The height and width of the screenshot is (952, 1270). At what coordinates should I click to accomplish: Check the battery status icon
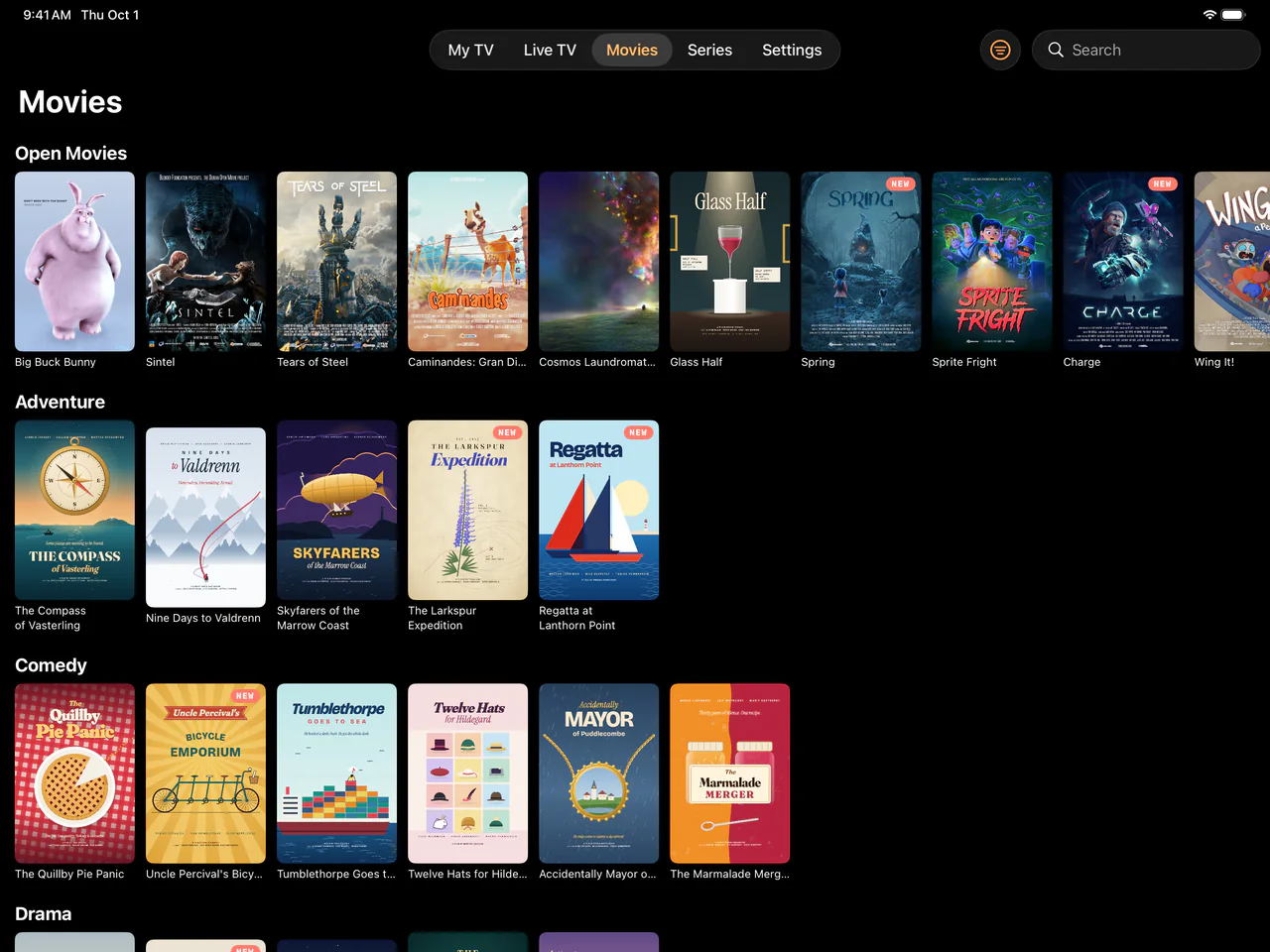(x=1233, y=15)
